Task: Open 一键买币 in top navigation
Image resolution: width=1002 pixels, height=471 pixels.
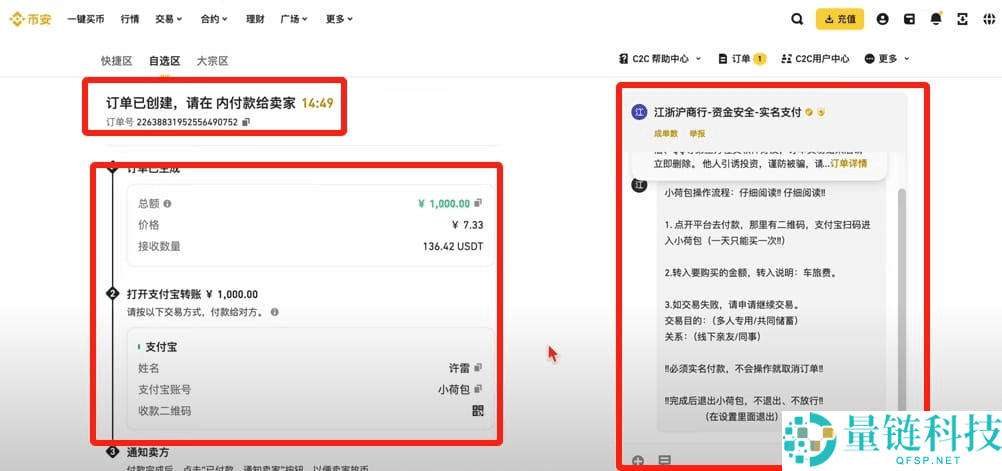Action: 86,19
